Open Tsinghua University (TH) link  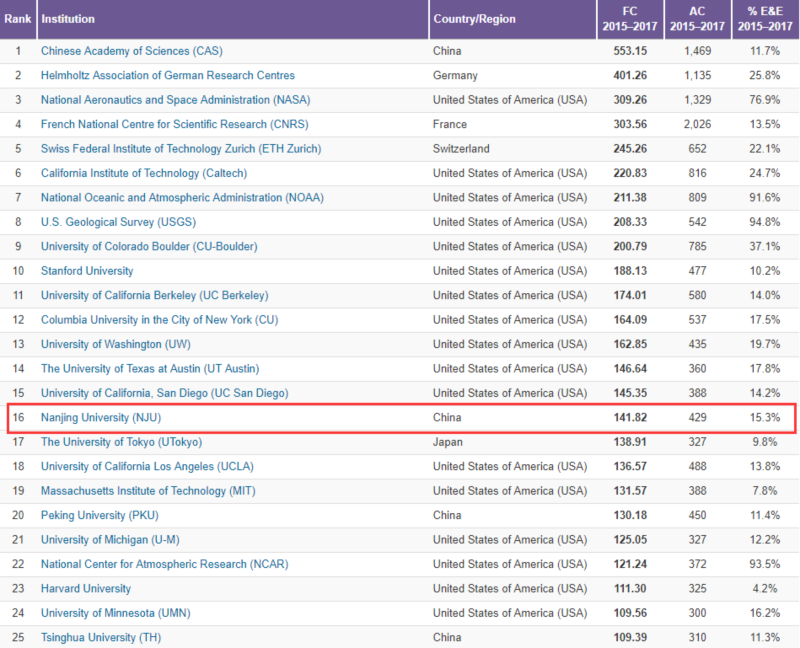click(x=101, y=637)
